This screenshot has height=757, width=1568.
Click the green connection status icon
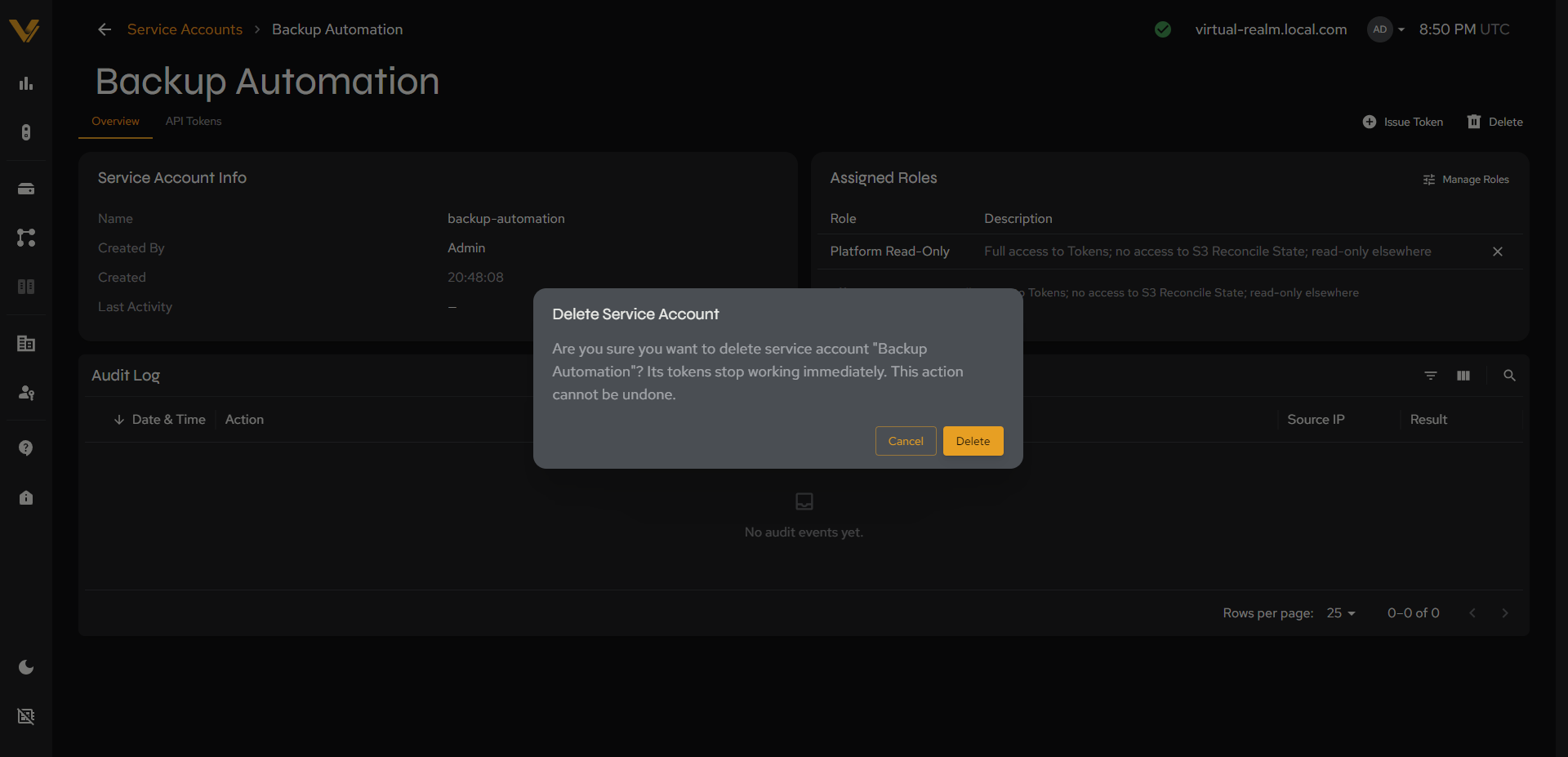pos(1163,29)
